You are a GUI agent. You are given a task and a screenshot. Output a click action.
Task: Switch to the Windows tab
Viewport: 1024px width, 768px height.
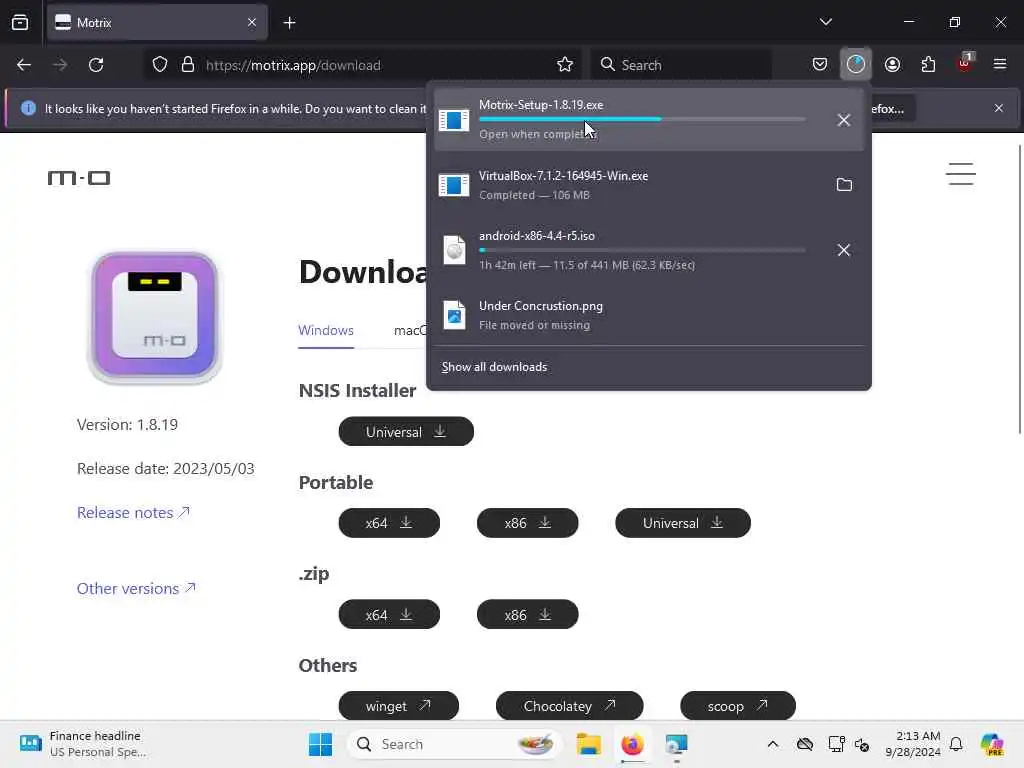[x=326, y=330]
